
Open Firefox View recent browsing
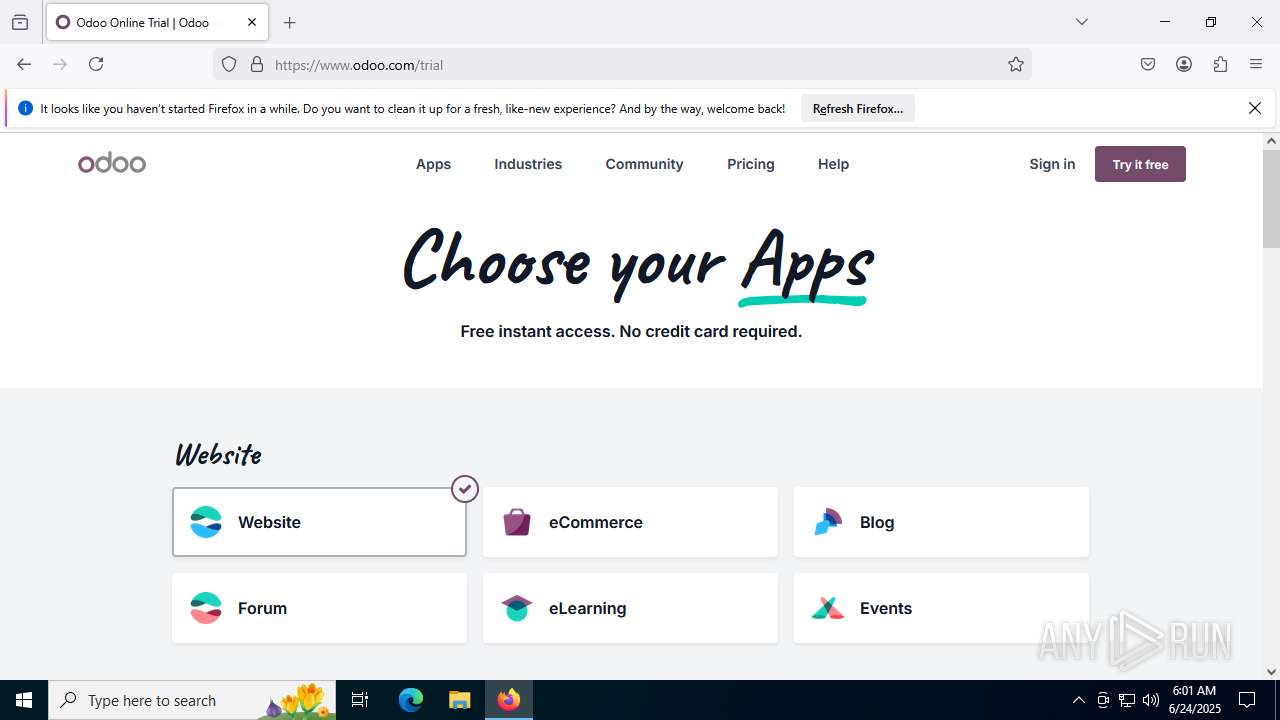pyautogui.click(x=20, y=22)
